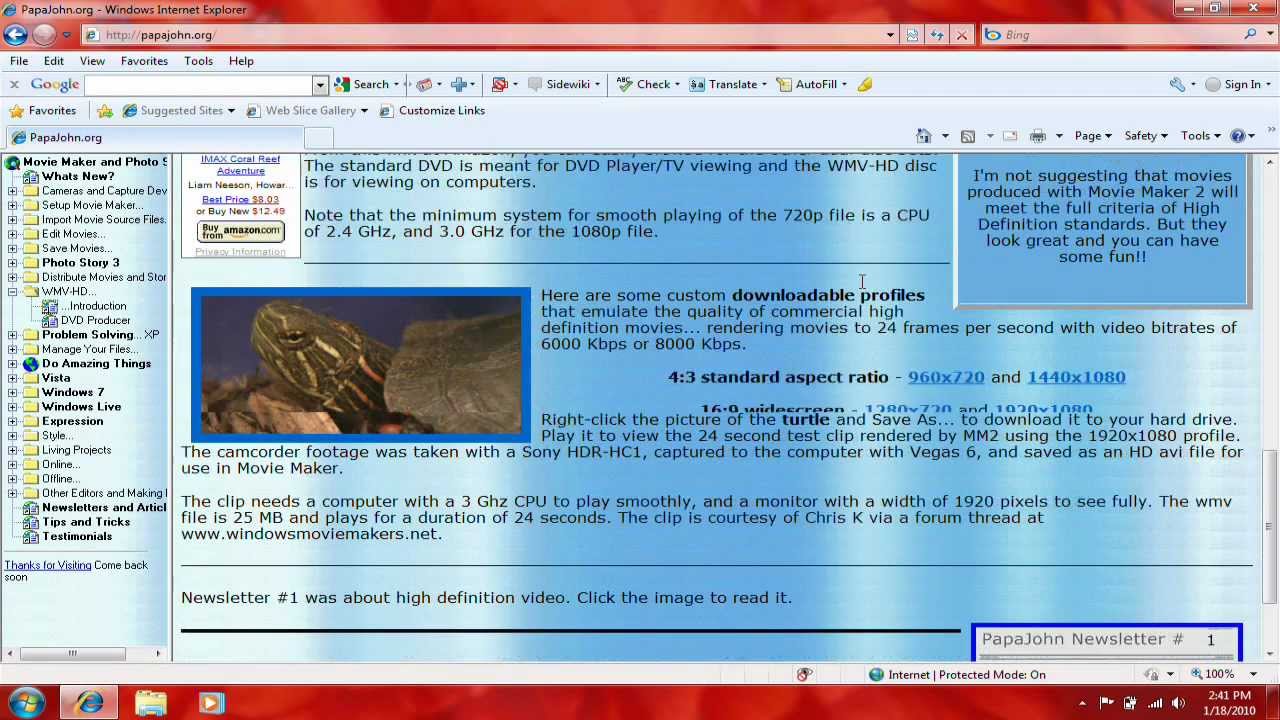The height and width of the screenshot is (720, 1280).
Task: Open the Help menu
Action: click(241, 61)
